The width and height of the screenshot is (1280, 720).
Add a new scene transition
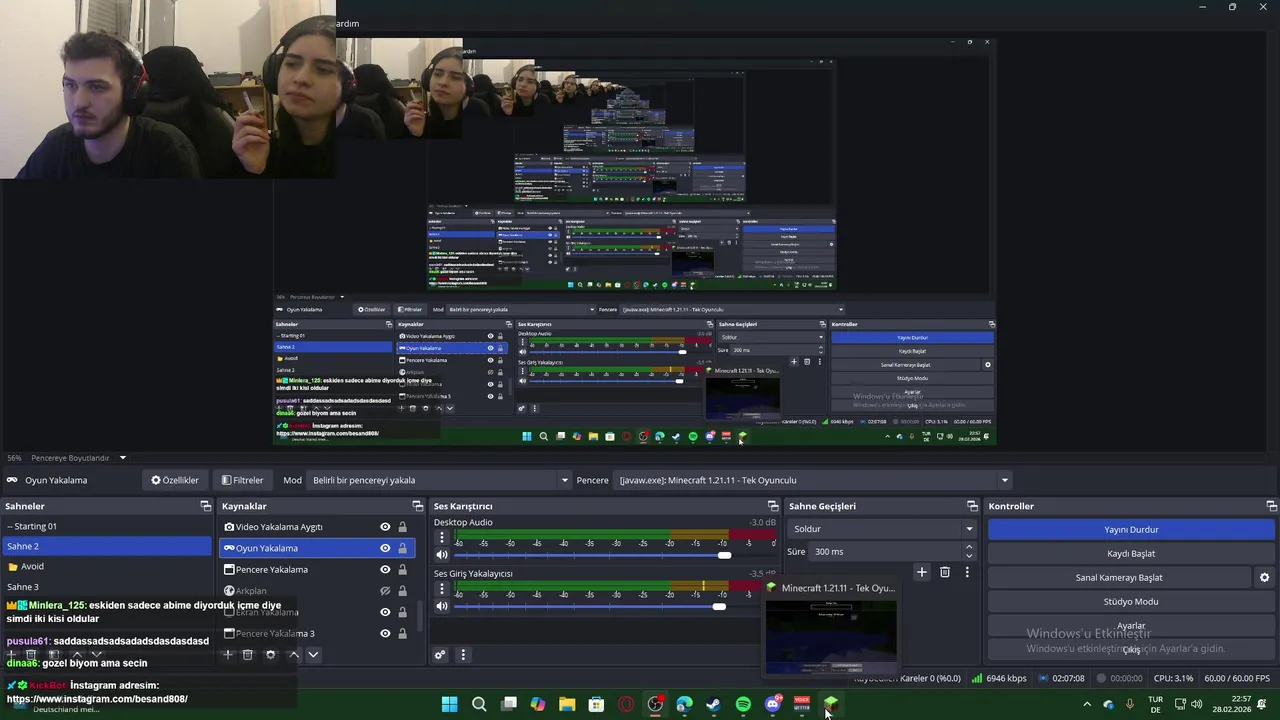coord(922,572)
